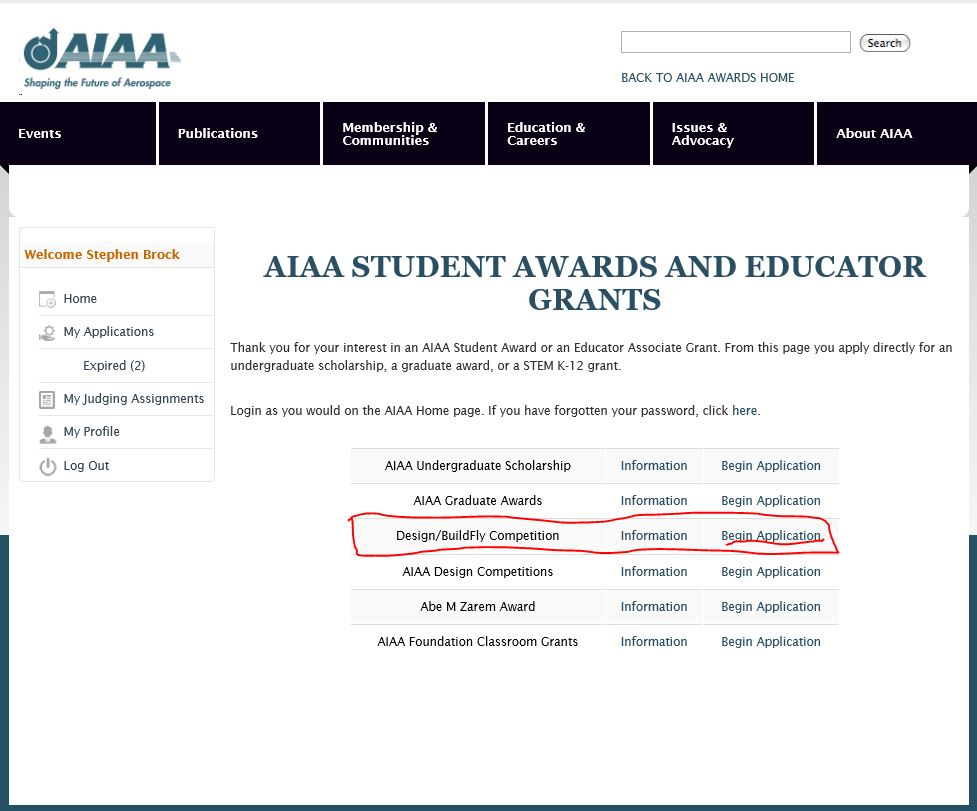This screenshot has width=977, height=811.
Task: Open Back to AIAA Awards Home link
Action: tap(707, 78)
